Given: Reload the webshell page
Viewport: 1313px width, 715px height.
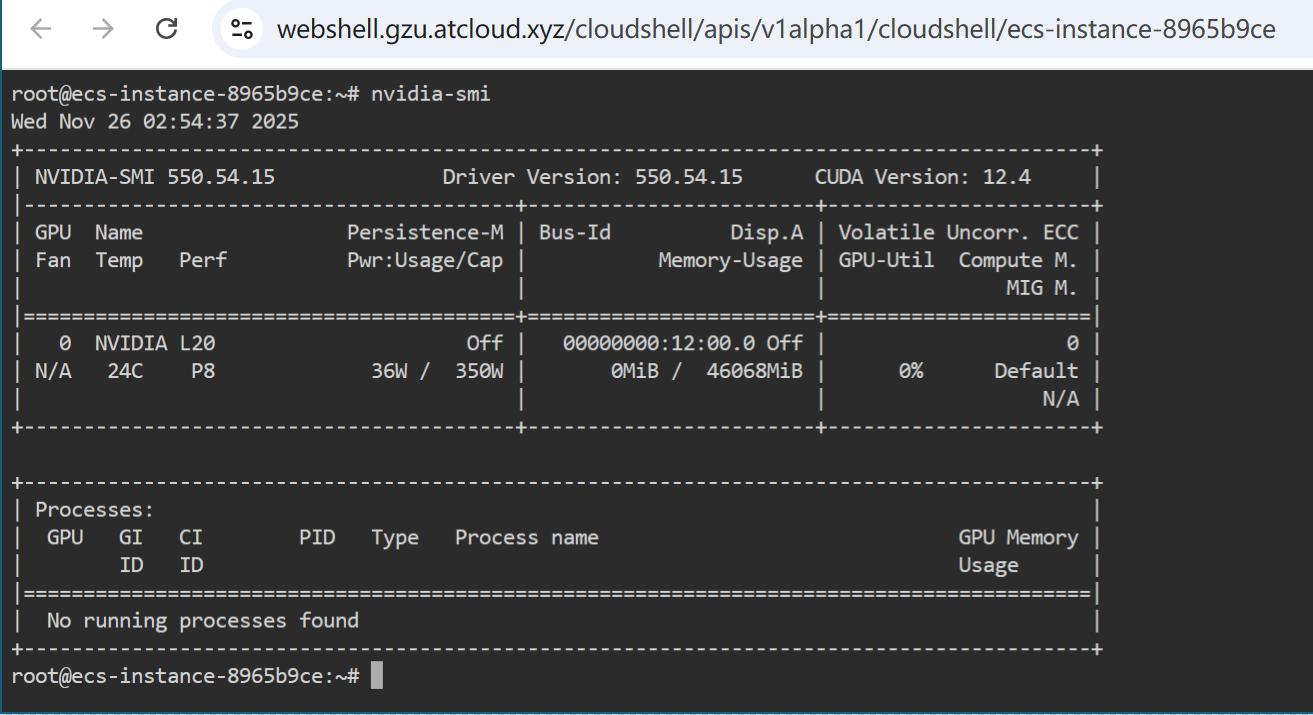Looking at the screenshot, I should pos(167,29).
